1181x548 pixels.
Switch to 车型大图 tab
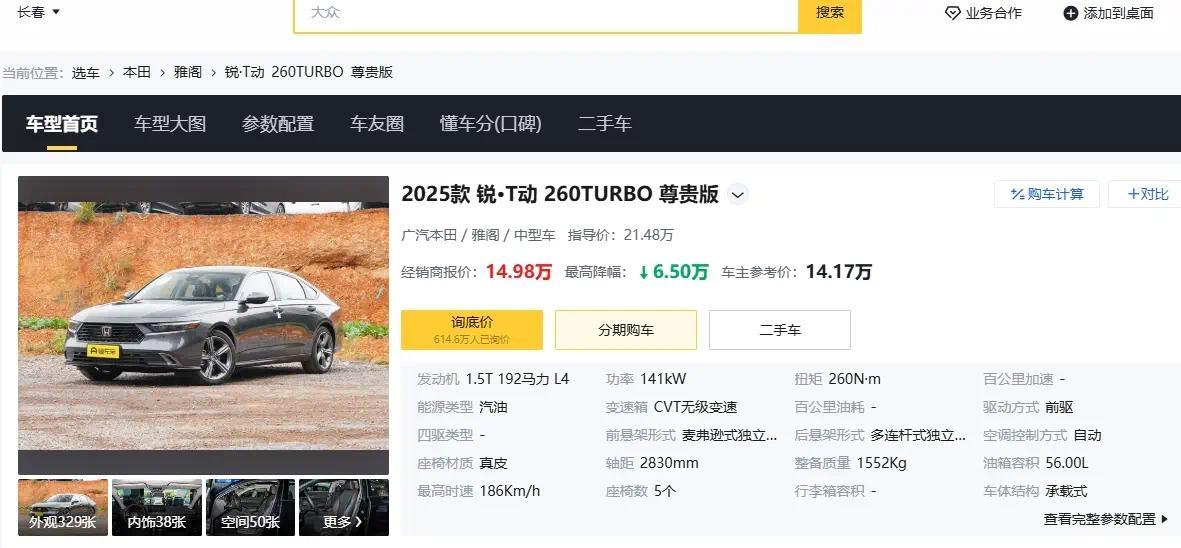[170, 124]
